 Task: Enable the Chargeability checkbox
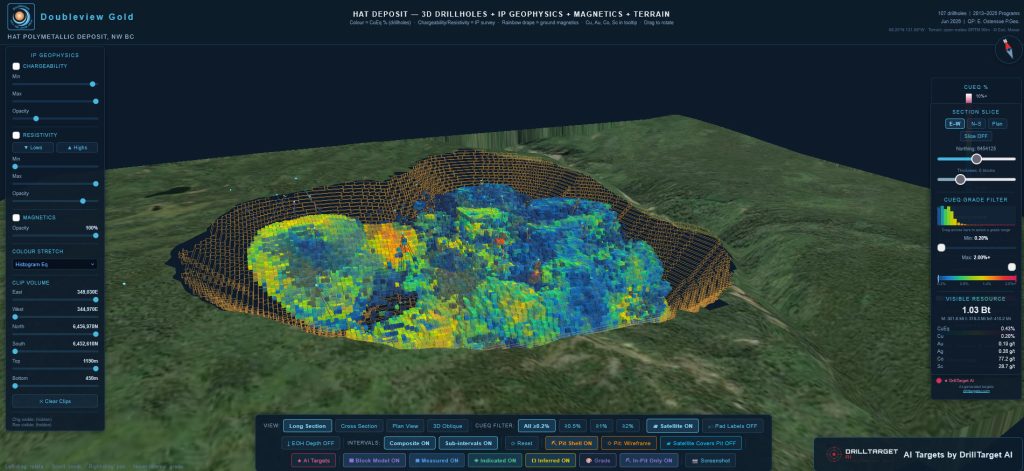(x=16, y=66)
